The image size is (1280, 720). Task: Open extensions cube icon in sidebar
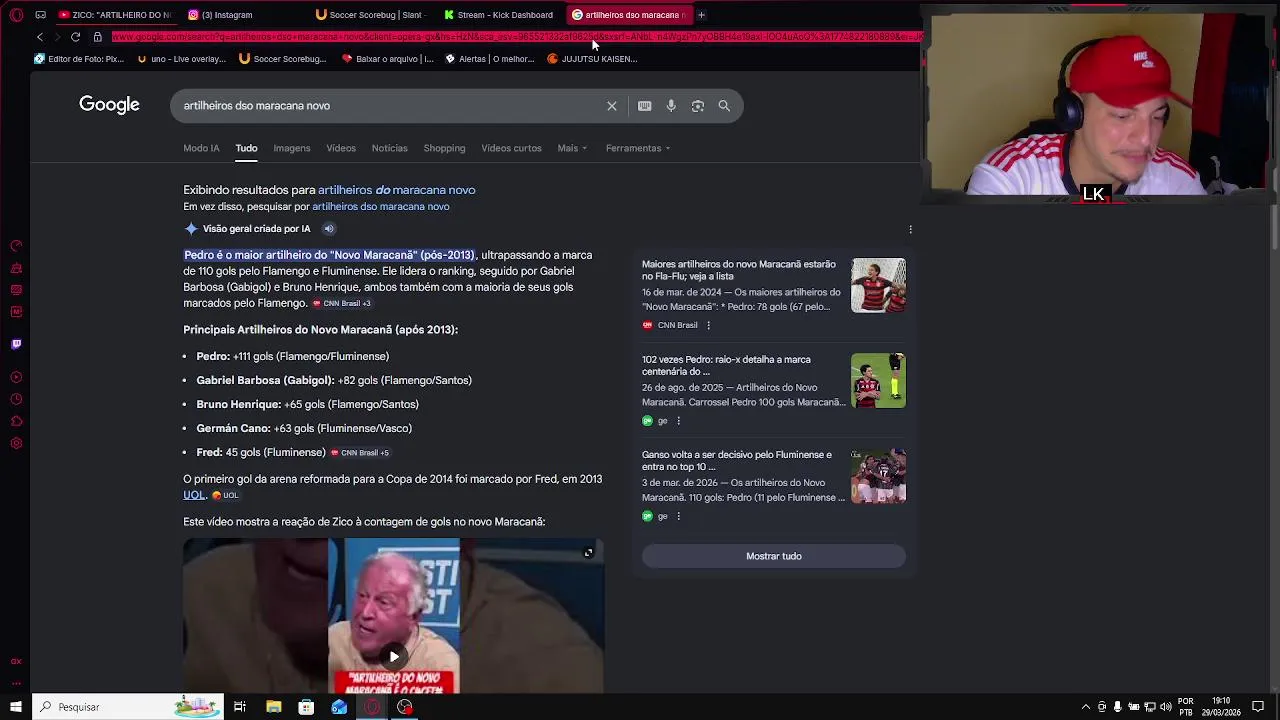[x=16, y=421]
